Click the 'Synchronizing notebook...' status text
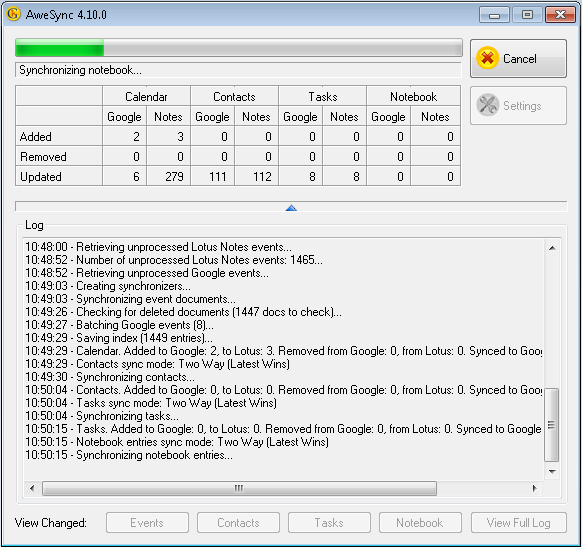 tap(81, 70)
